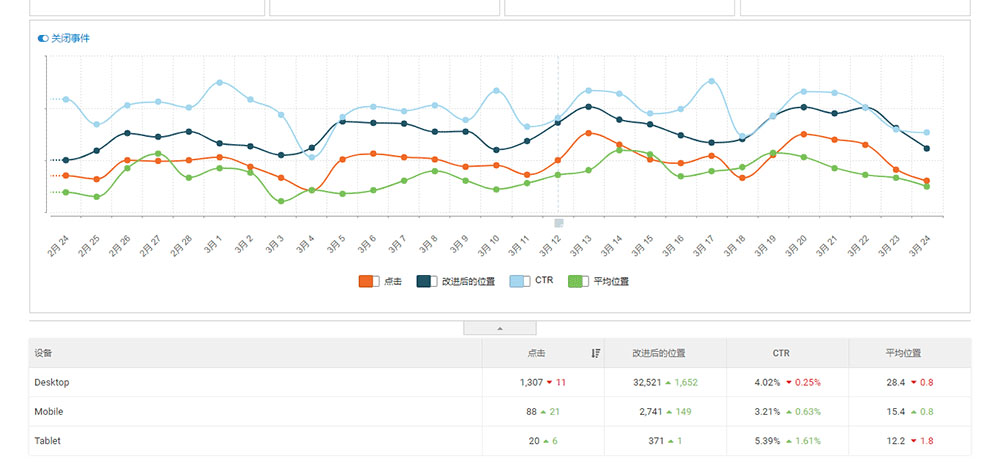Select the Mobile device row
This screenshot has width=1000, height=466.
(x=49, y=411)
